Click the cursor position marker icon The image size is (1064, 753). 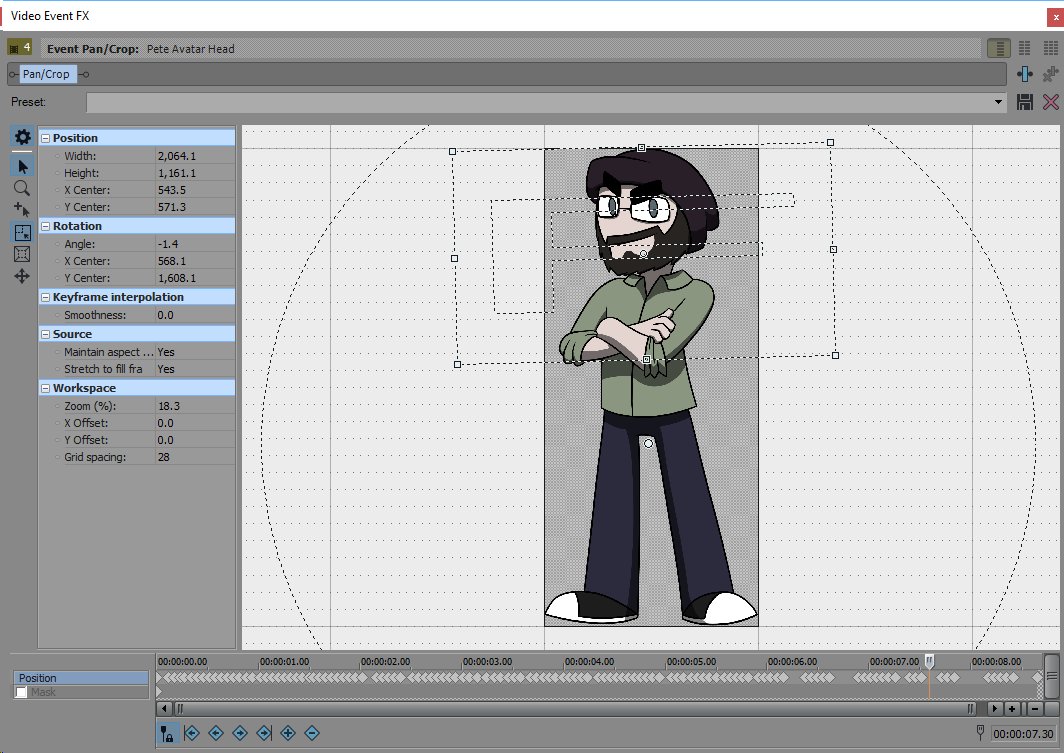pyautogui.click(x=980, y=732)
